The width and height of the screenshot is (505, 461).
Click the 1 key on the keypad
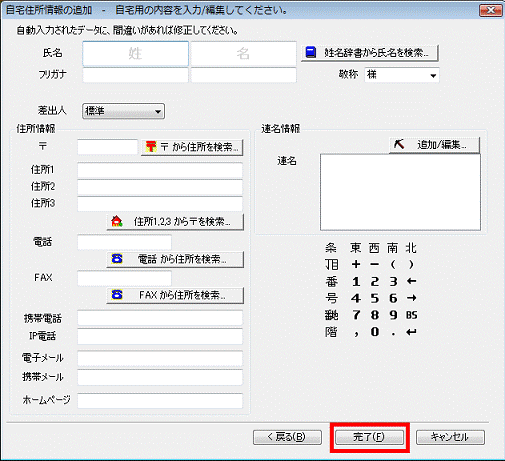356,282
